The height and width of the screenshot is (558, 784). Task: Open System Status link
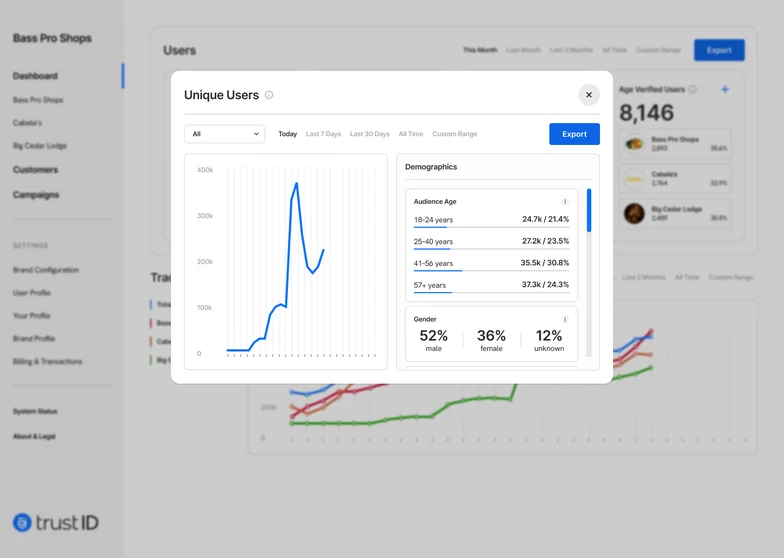coord(35,411)
